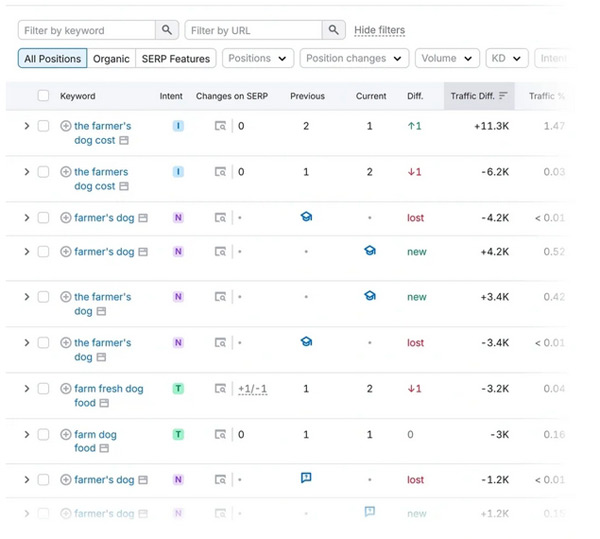Open the farm fresh dog food keyword link

(108, 389)
